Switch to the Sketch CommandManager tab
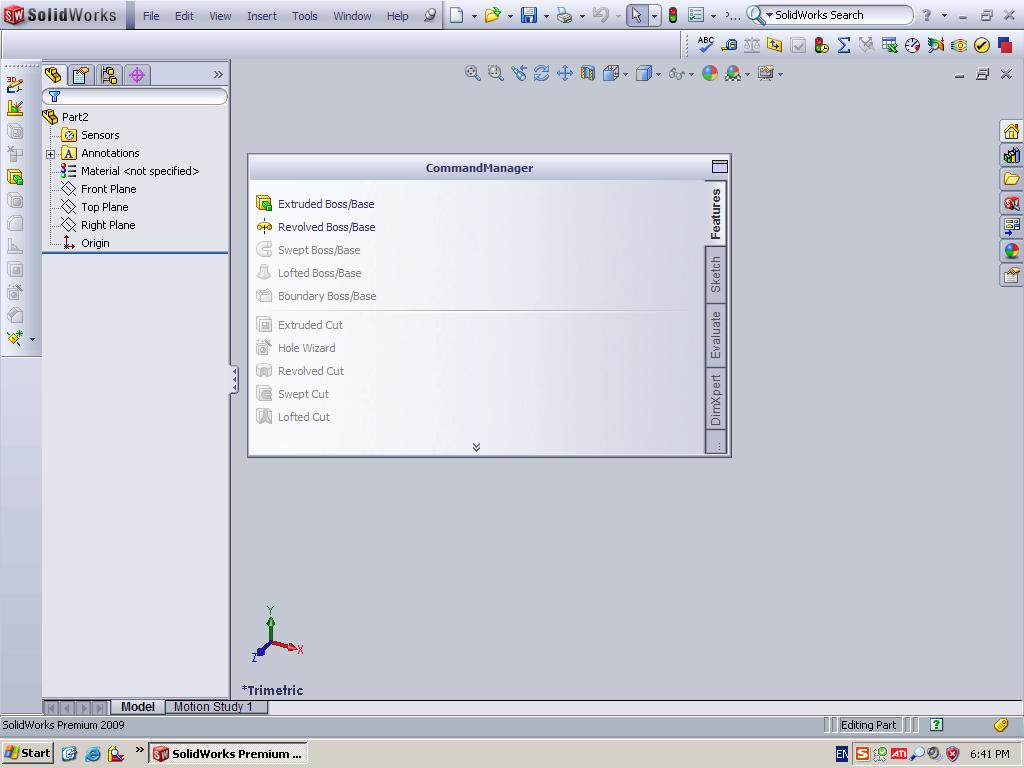Screen dimensions: 1024x768 [716, 275]
